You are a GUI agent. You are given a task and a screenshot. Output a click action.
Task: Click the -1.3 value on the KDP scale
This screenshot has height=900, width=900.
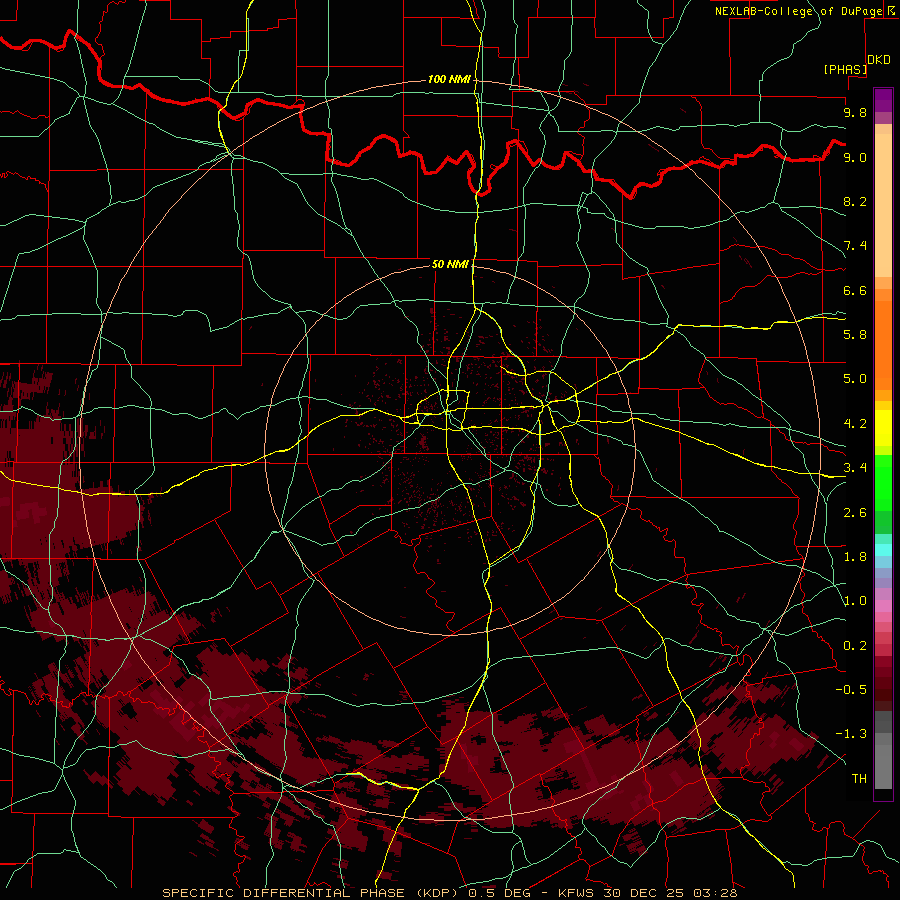(x=851, y=734)
